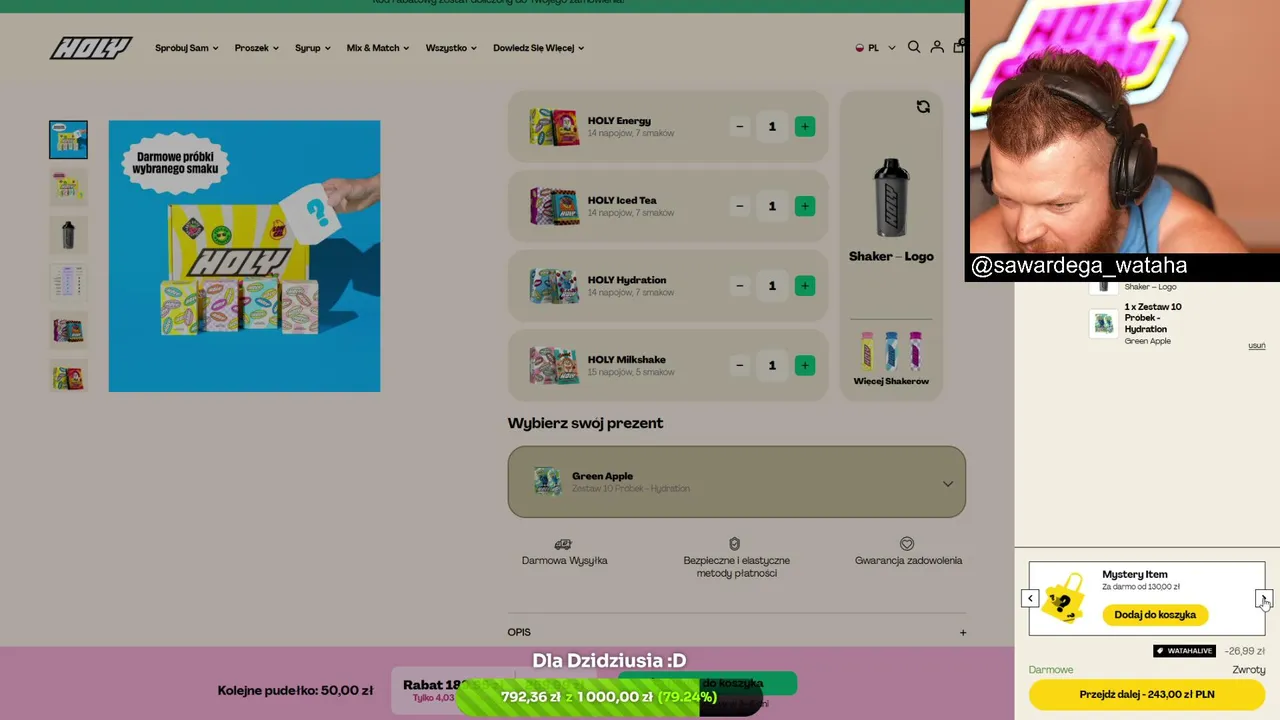Open the Dowiedz Się Więcej menu
This screenshot has width=1280, height=720.
tap(538, 48)
